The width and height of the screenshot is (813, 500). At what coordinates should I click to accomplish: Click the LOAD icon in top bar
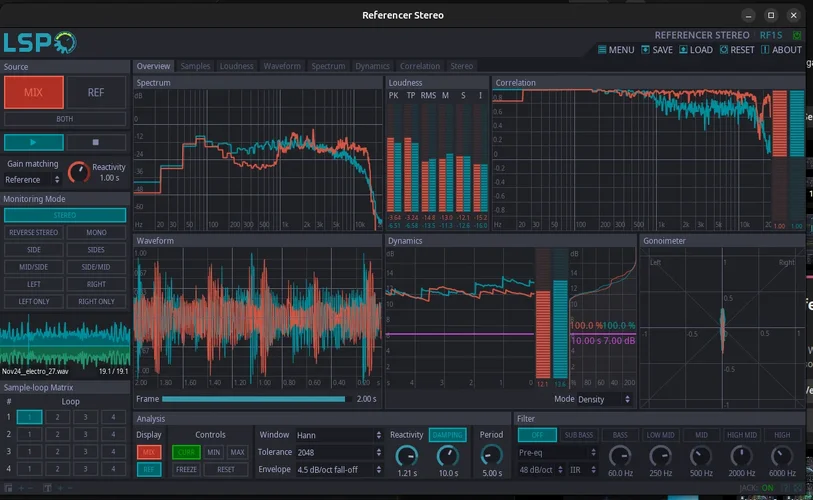tap(683, 50)
